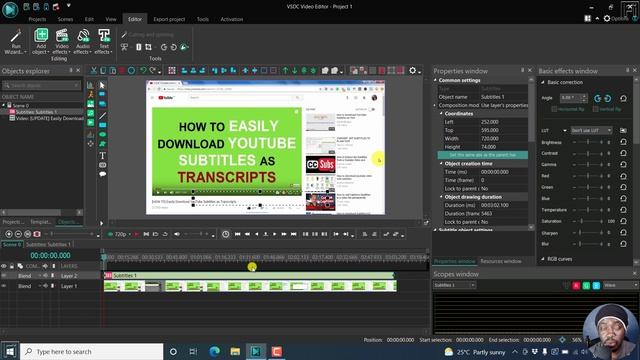This screenshot has height=360, width=640.
Task: Toggle the red R channel in Scopes
Action: pyautogui.click(x=576, y=285)
